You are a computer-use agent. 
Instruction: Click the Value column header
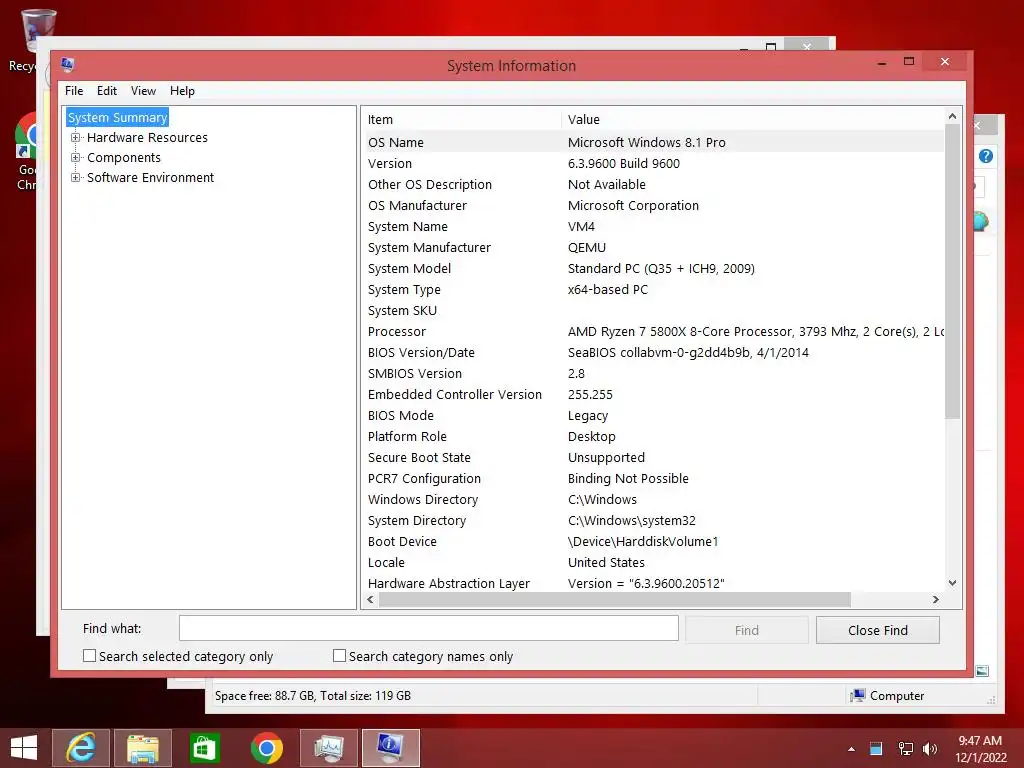(753, 120)
